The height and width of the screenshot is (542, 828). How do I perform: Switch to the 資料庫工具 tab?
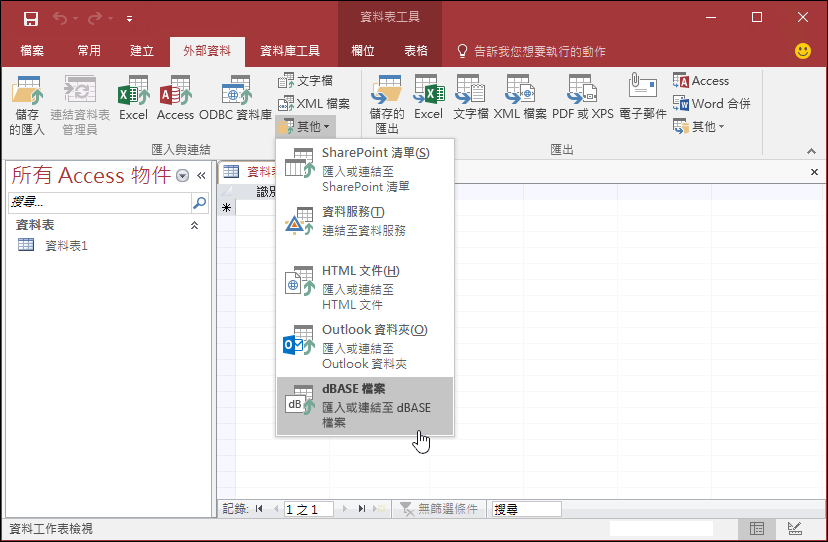click(290, 51)
